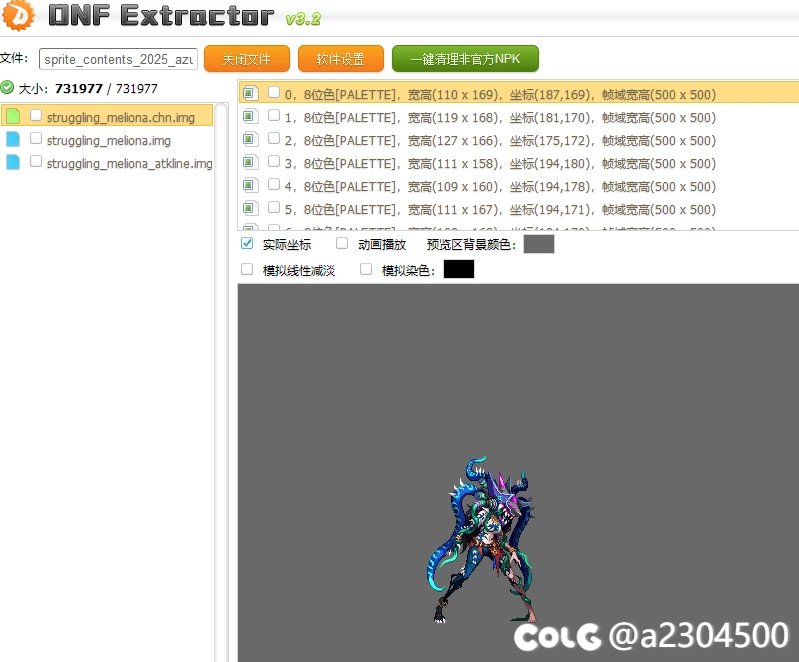Tick the checkbox of frame 2
Image resolution: width=799 pixels, height=662 pixels.
click(x=274, y=138)
